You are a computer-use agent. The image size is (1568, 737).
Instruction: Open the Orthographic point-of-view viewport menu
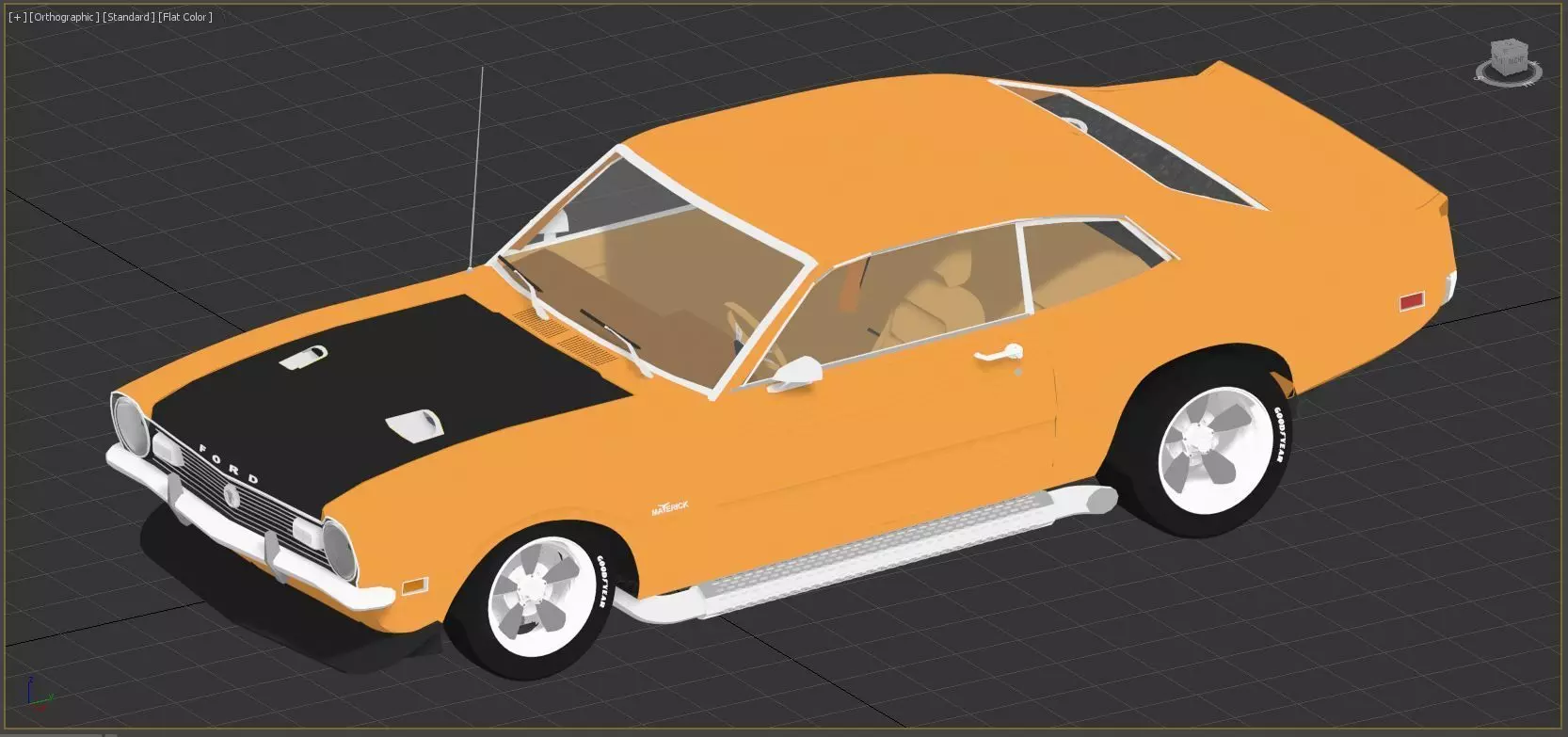64,17
